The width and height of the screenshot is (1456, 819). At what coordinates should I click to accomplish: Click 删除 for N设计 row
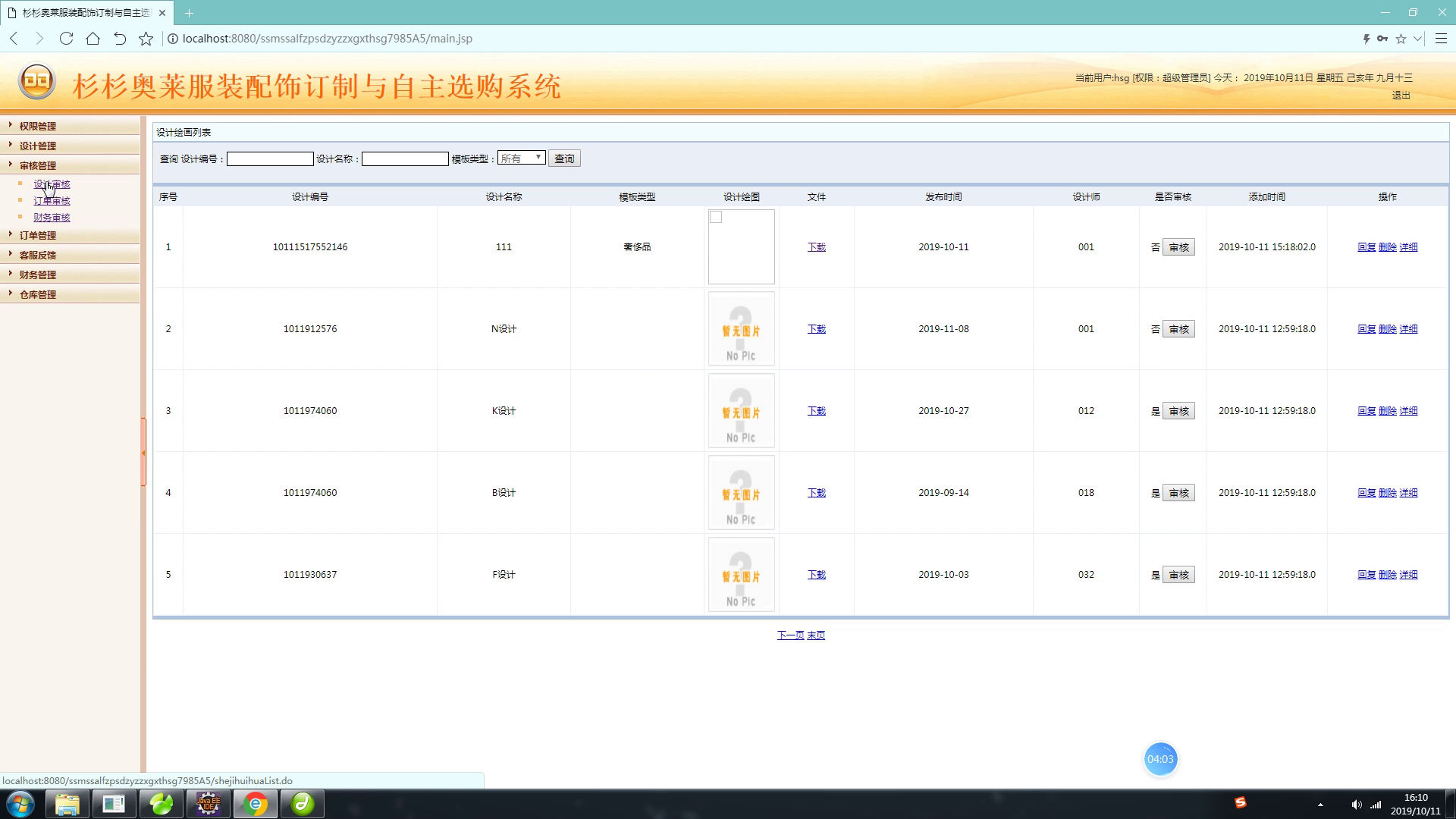1388,329
